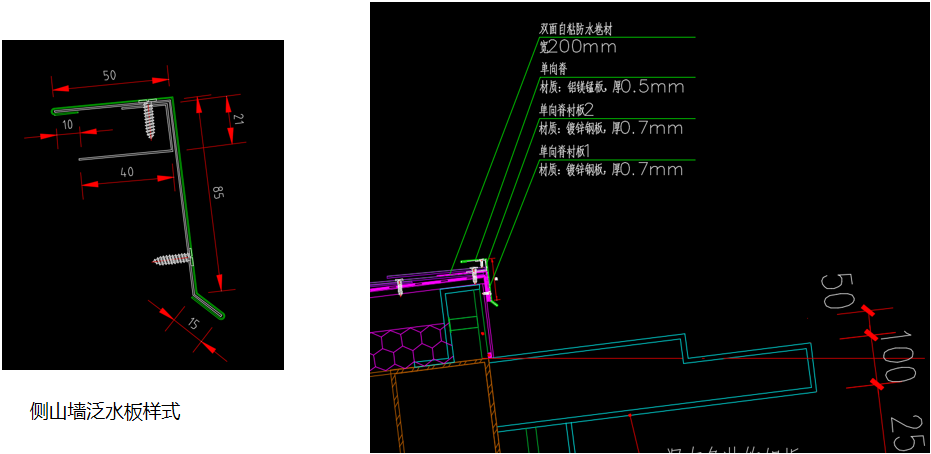Select the 50 dimension above the flashing
This screenshot has width=931, height=454.
click(109, 76)
